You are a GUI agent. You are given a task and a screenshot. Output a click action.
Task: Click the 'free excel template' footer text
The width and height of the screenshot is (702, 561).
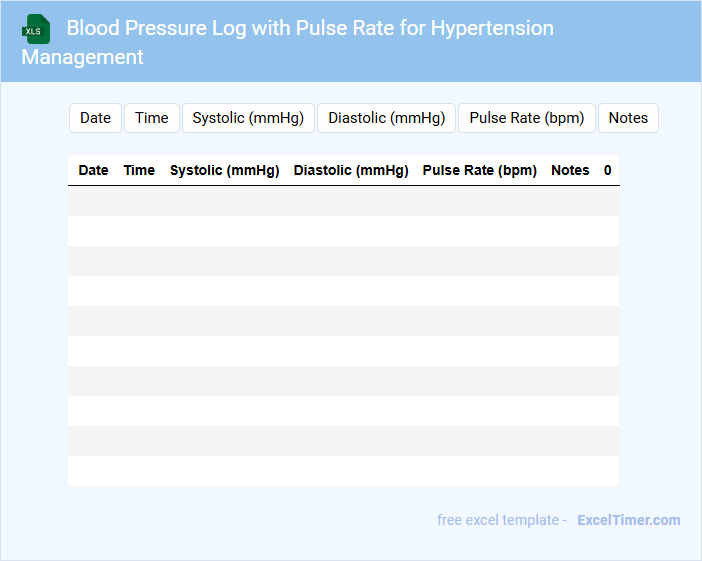tap(498, 520)
